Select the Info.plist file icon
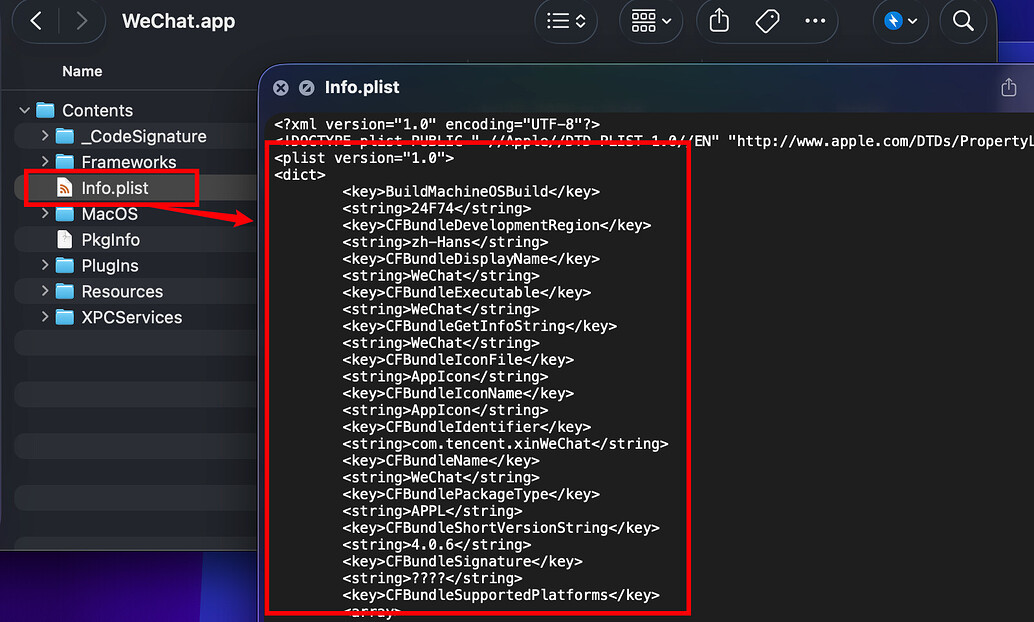Screen dimensions: 1034x622 [x=65, y=188]
